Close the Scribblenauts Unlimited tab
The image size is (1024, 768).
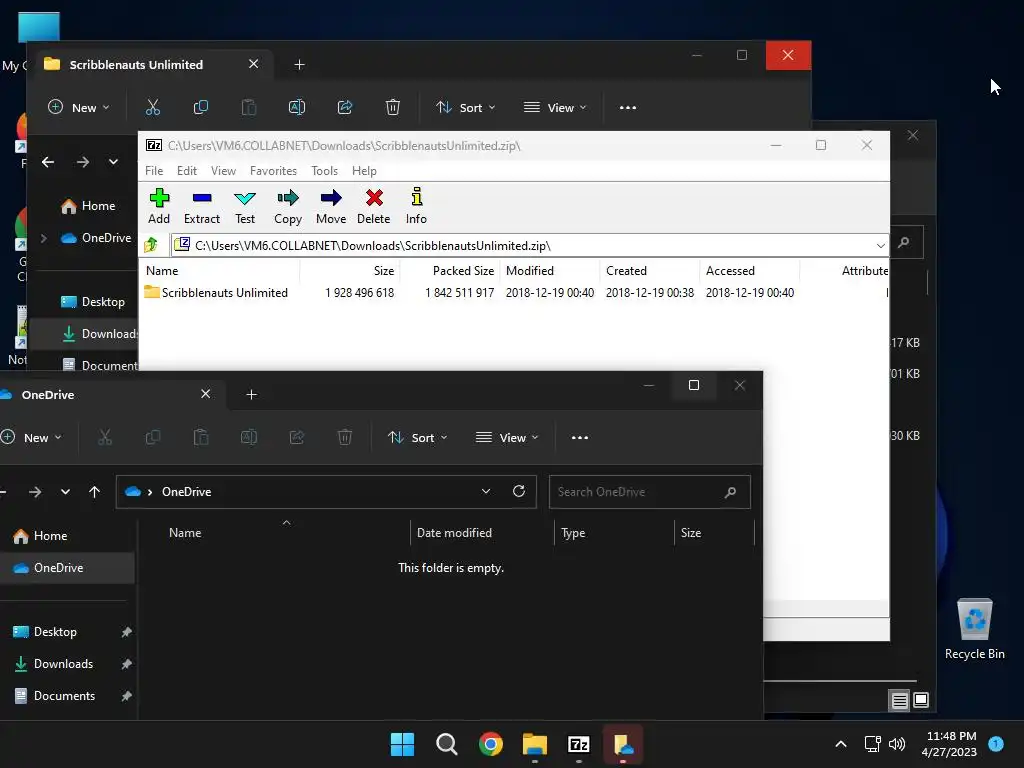click(253, 64)
